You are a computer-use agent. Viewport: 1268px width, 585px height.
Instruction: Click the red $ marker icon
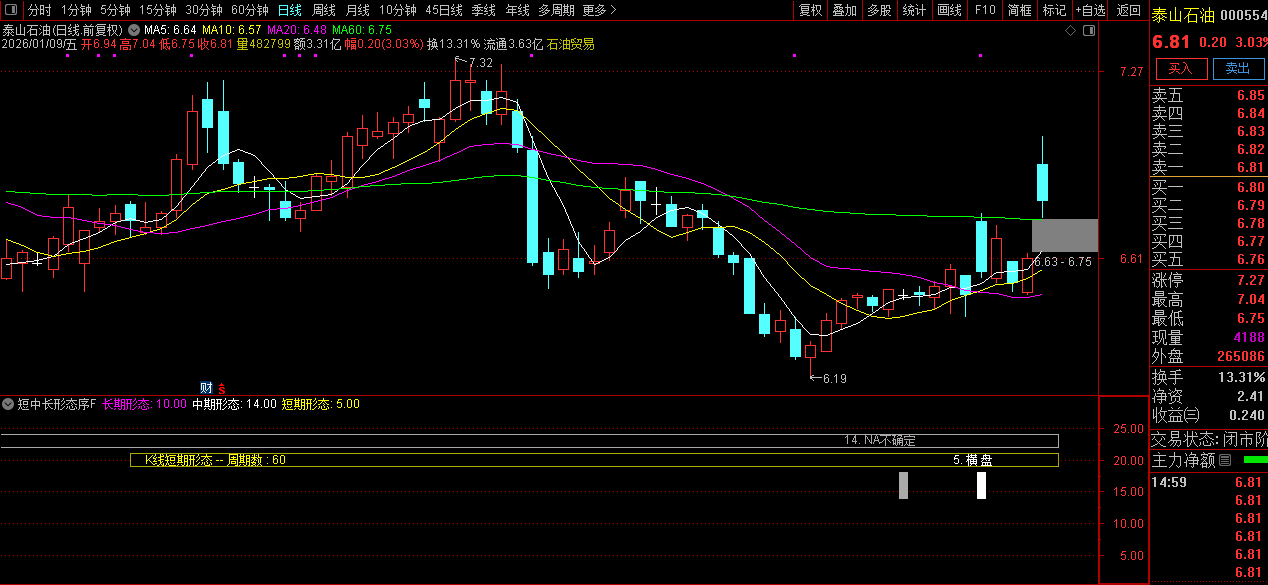pos(222,387)
